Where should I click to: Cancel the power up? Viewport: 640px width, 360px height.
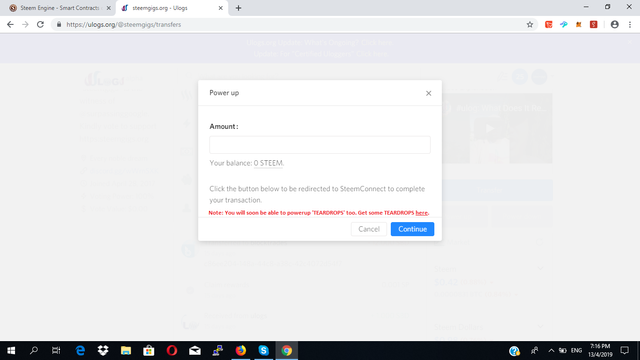[369, 229]
